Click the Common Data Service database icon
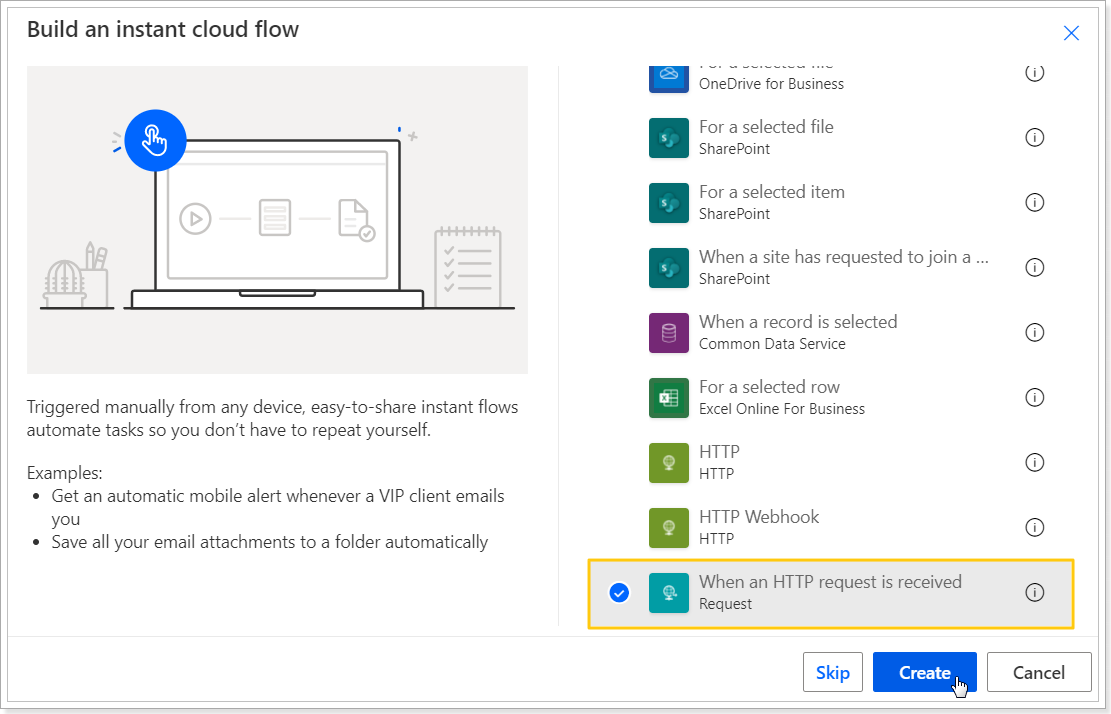The width and height of the screenshot is (1111, 714). coord(669,333)
